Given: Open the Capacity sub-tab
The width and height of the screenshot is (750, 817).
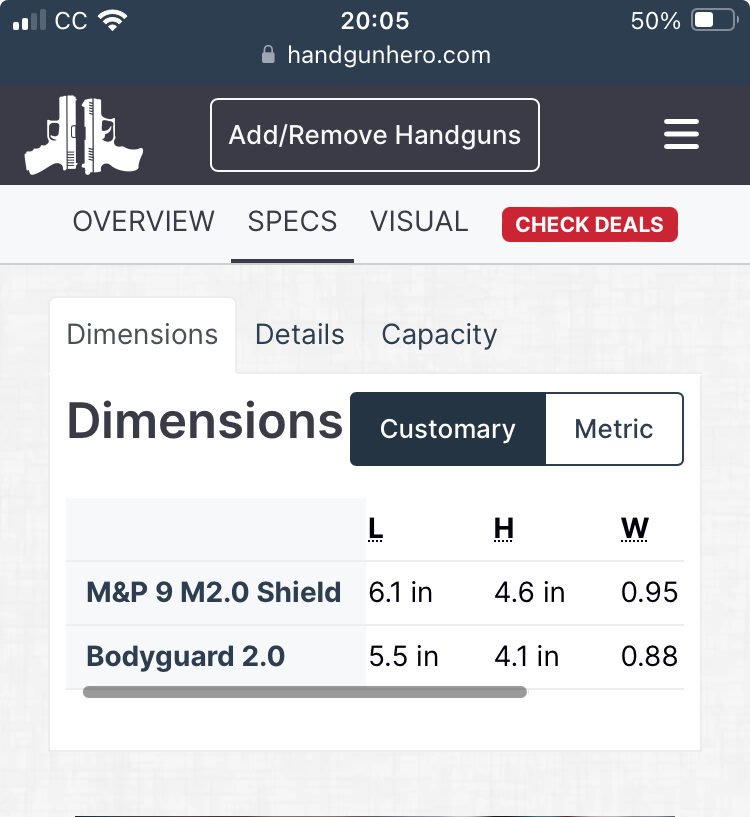Looking at the screenshot, I should (x=439, y=335).
